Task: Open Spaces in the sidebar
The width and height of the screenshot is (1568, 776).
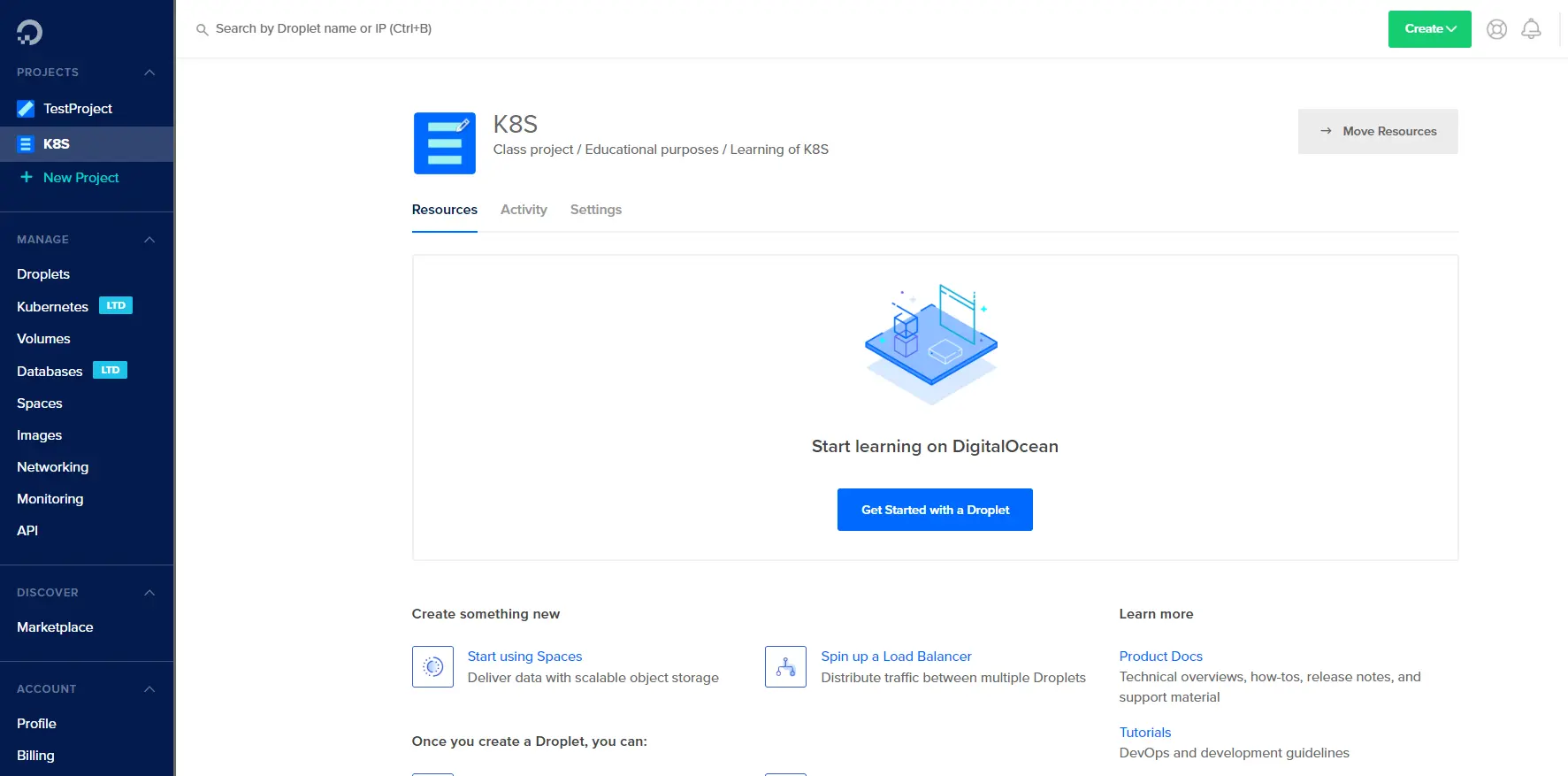Action: pos(40,403)
